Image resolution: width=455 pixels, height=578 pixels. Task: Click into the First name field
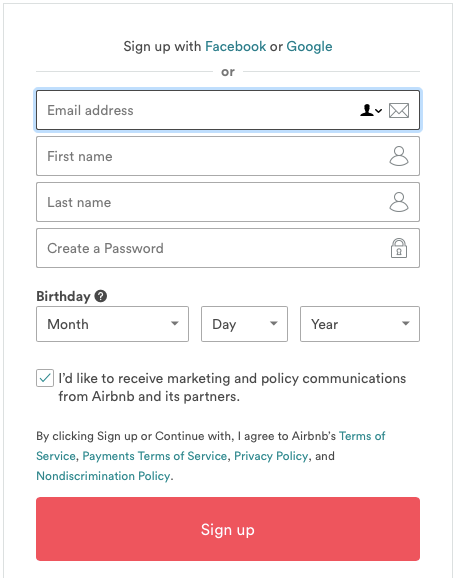pyautogui.click(x=228, y=156)
